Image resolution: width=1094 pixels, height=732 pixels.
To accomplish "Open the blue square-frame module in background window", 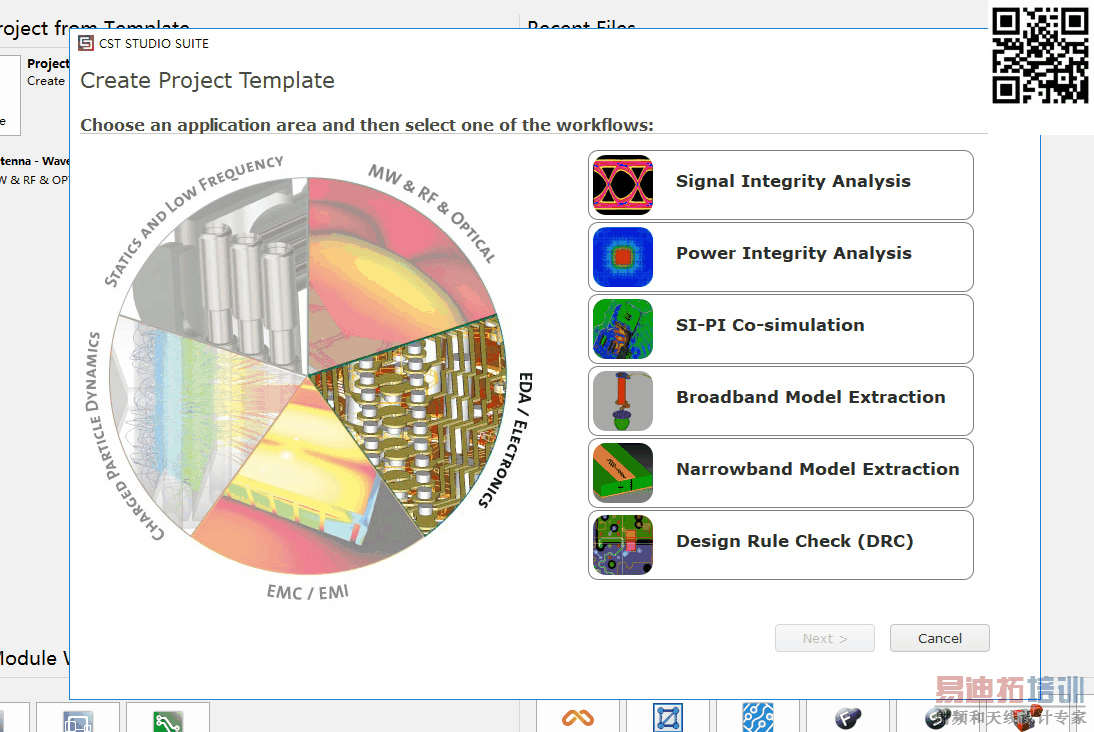I will click(x=668, y=717).
